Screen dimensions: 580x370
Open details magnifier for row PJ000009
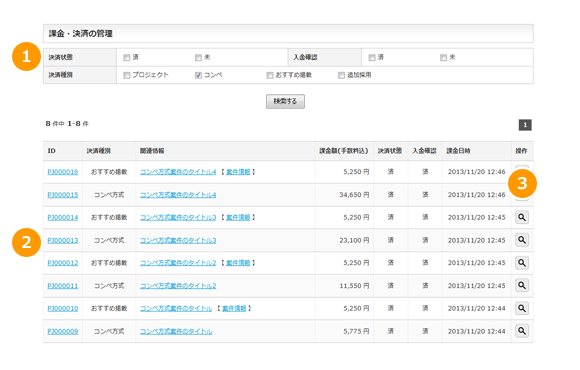[522, 331]
